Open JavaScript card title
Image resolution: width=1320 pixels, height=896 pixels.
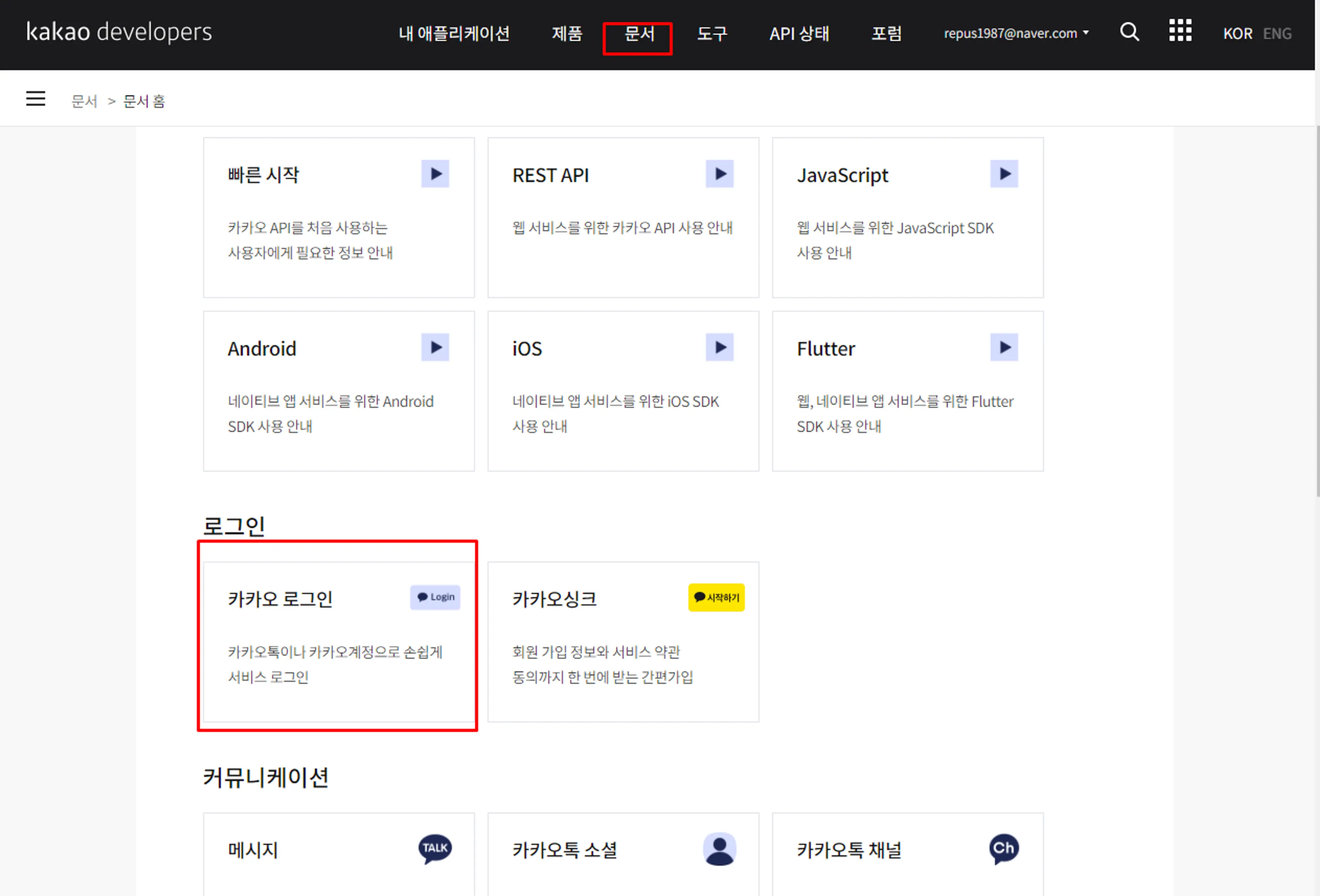click(x=842, y=176)
